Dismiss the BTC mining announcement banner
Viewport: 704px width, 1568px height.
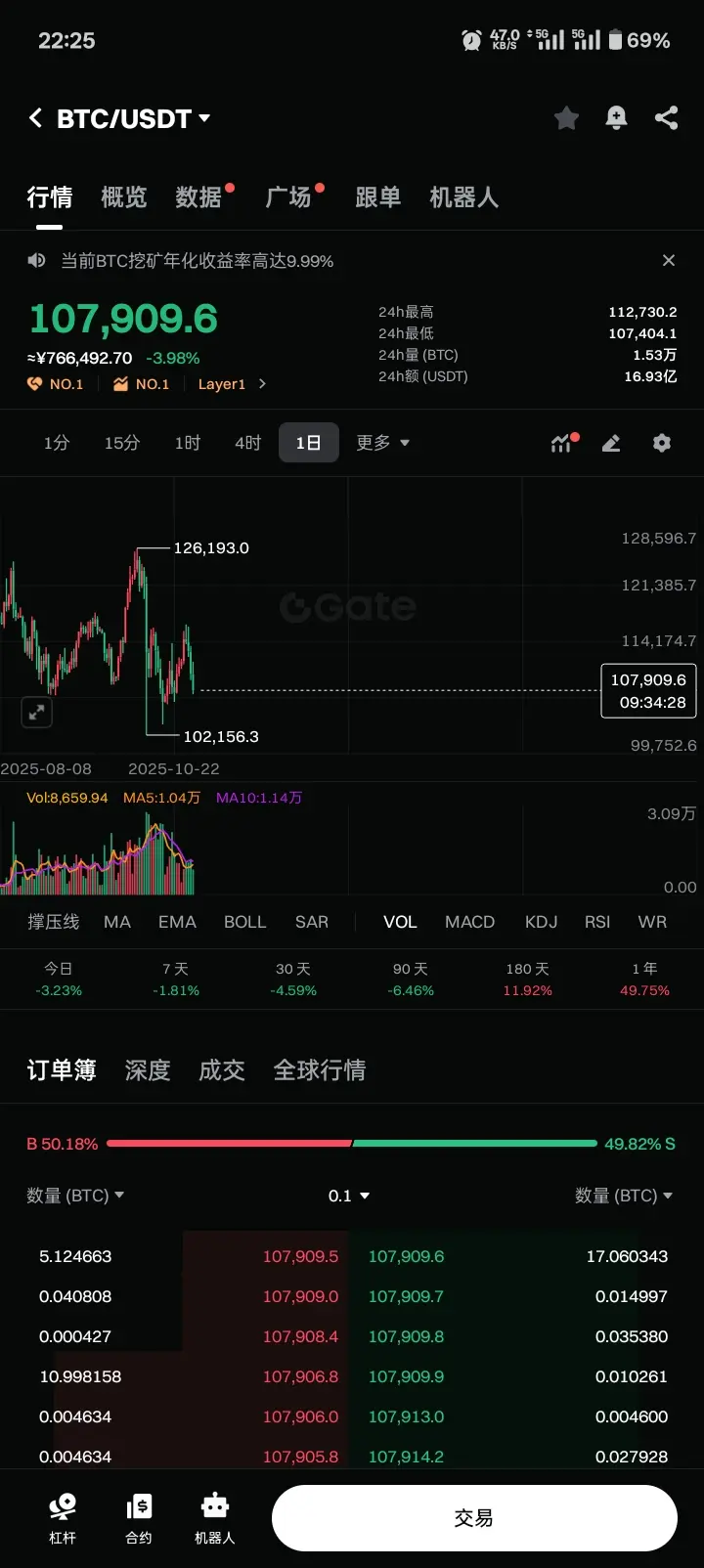pos(669,260)
